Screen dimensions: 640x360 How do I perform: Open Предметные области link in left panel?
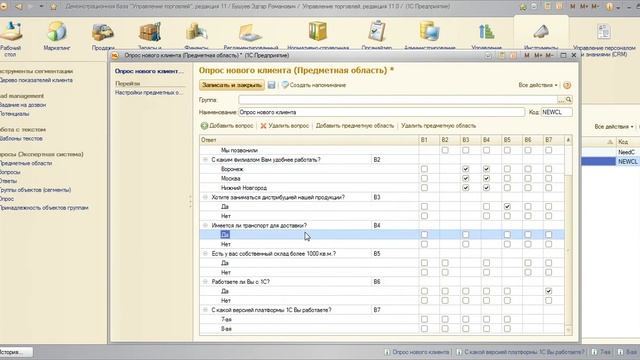[26, 163]
